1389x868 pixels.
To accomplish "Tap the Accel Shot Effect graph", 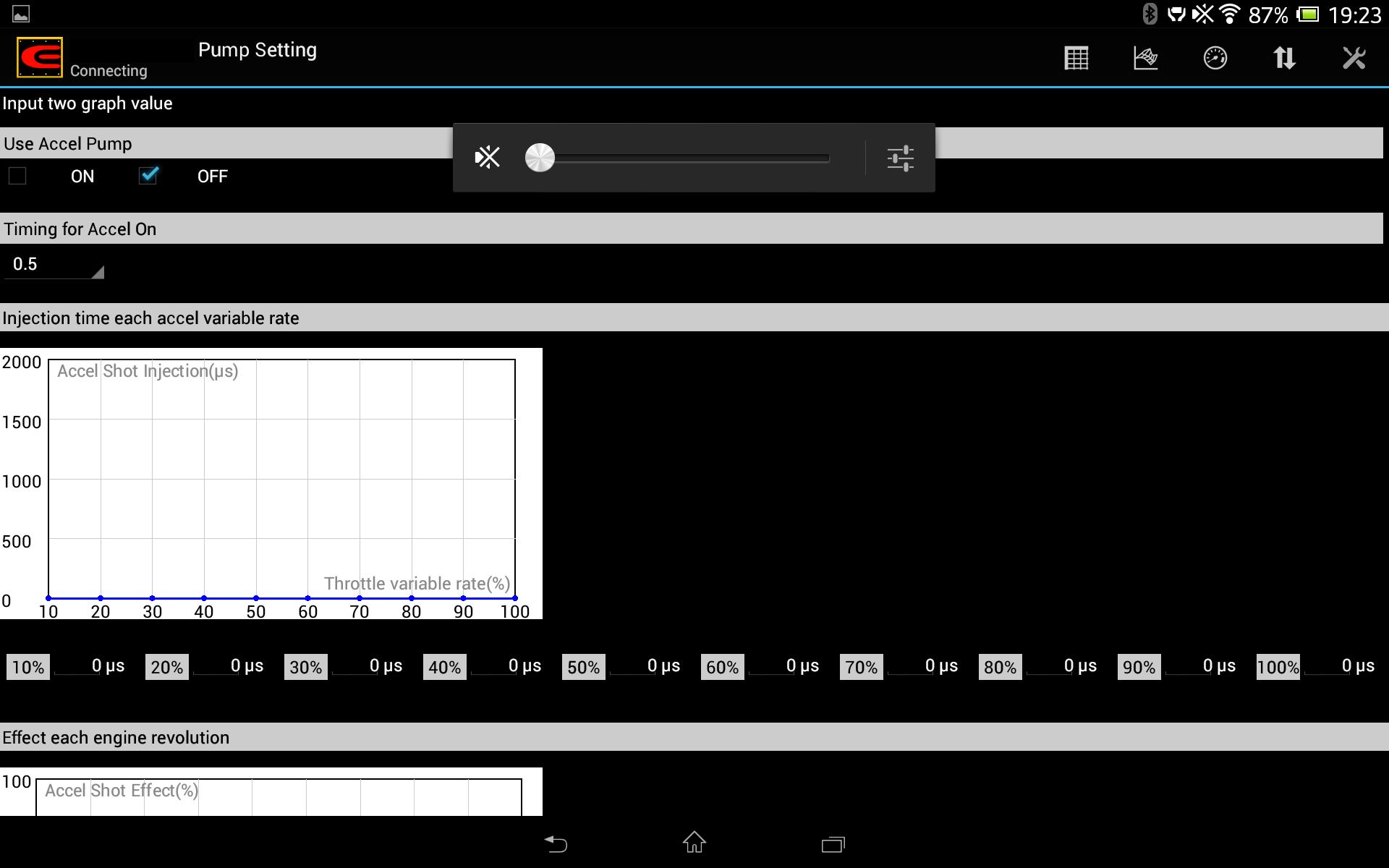I will click(x=271, y=791).
